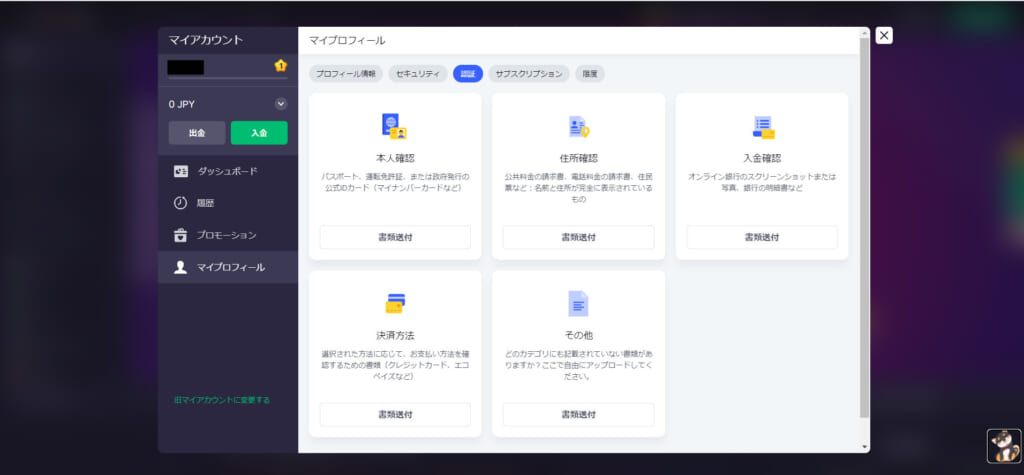Viewport: 1024px width, 475px height.
Task: Open ダッシュボード from the sidebar
Action: coord(227,171)
